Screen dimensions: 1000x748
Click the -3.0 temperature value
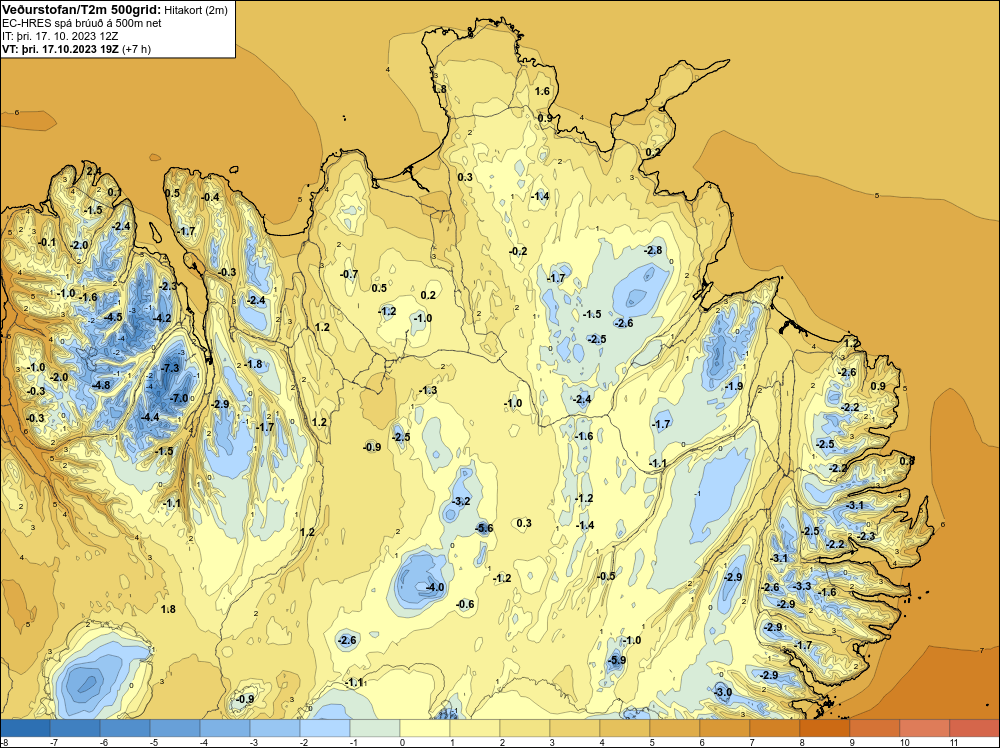coord(723,692)
